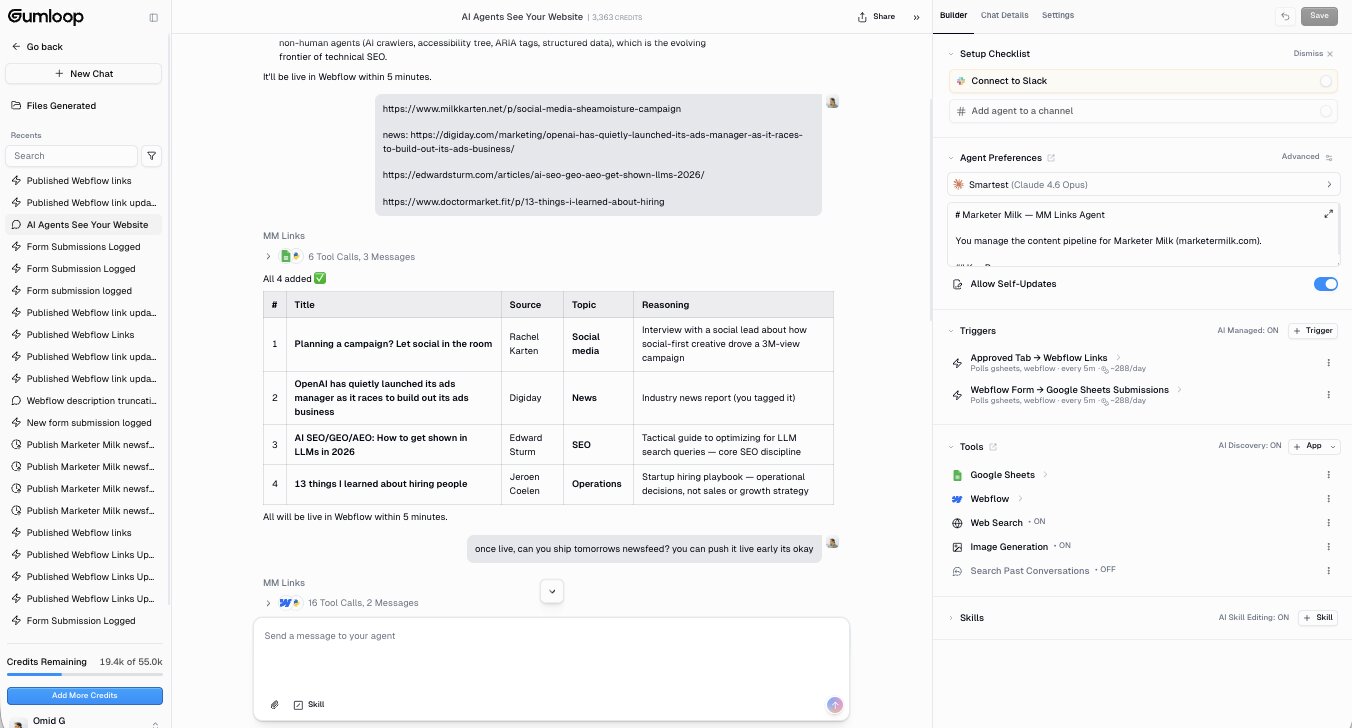Toggle Image Generation ON state
Viewport: 1352px width, 728px height.
coord(1062,546)
